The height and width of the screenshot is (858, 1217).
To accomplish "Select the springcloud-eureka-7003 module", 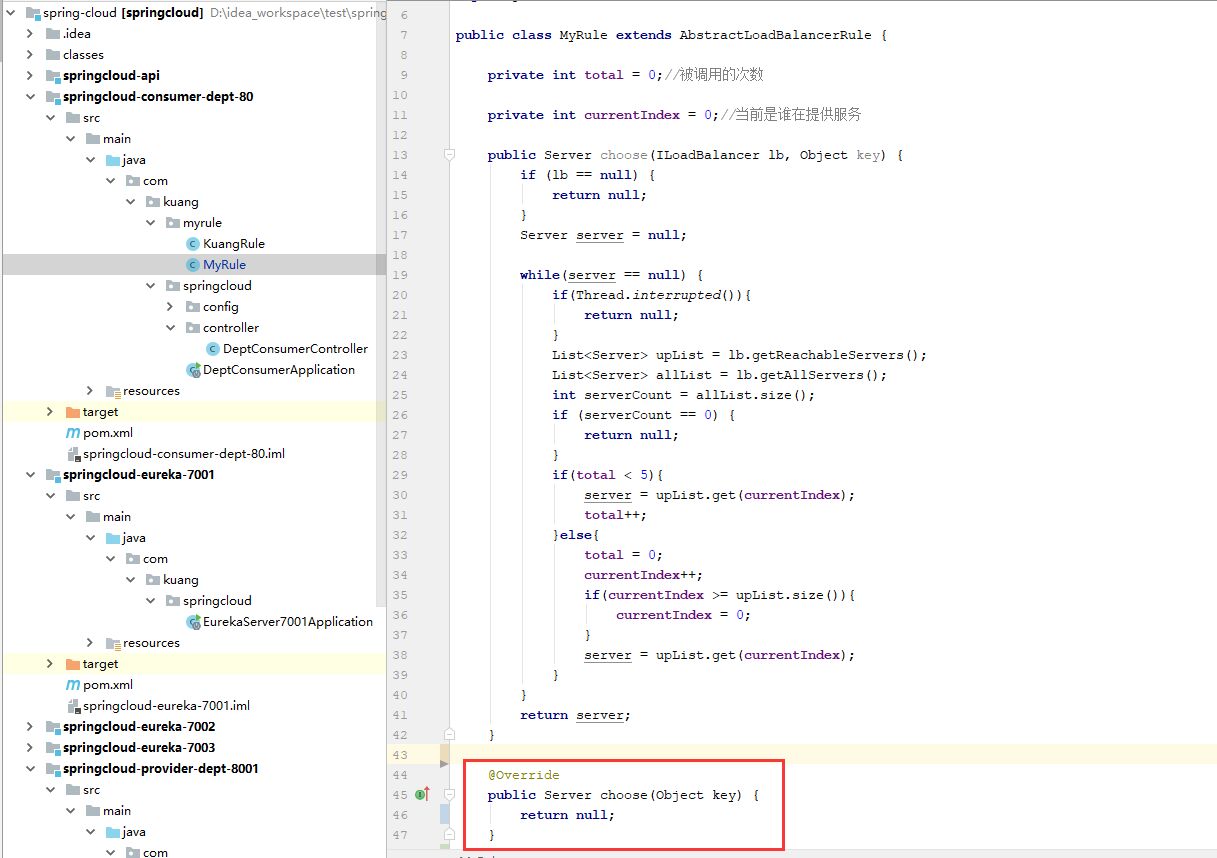I will click(x=138, y=748).
